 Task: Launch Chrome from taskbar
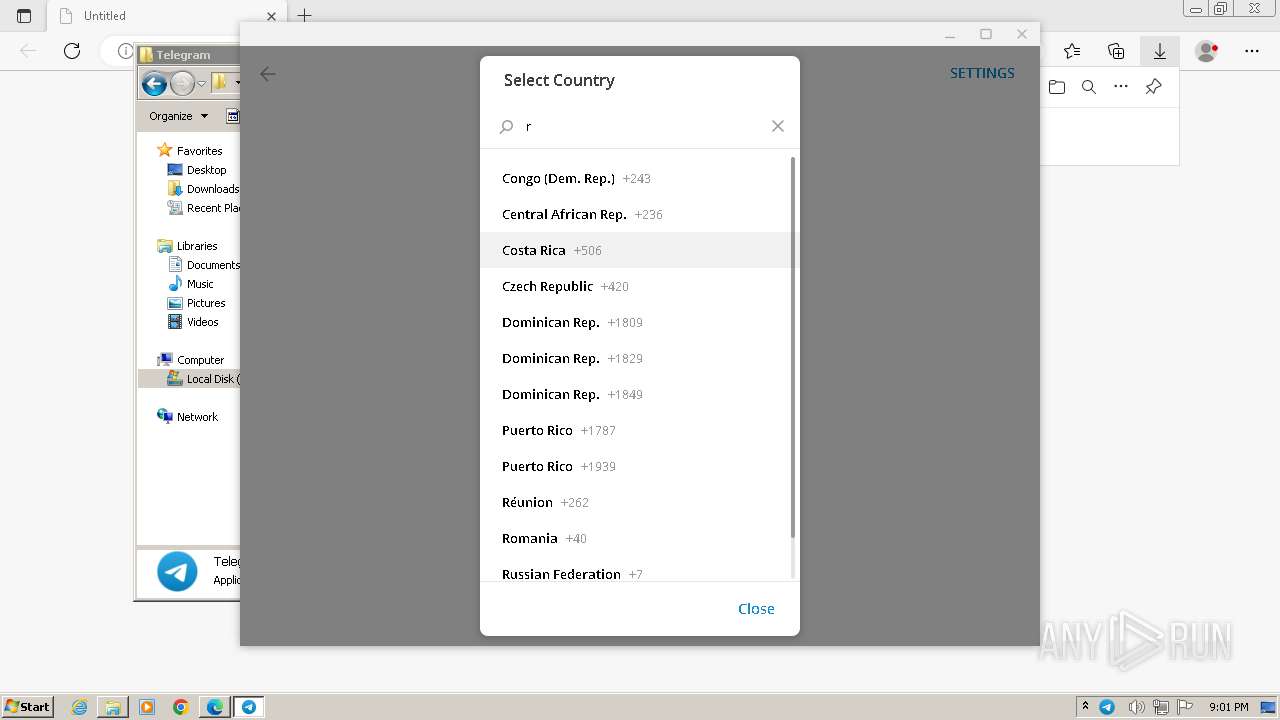[x=181, y=707]
